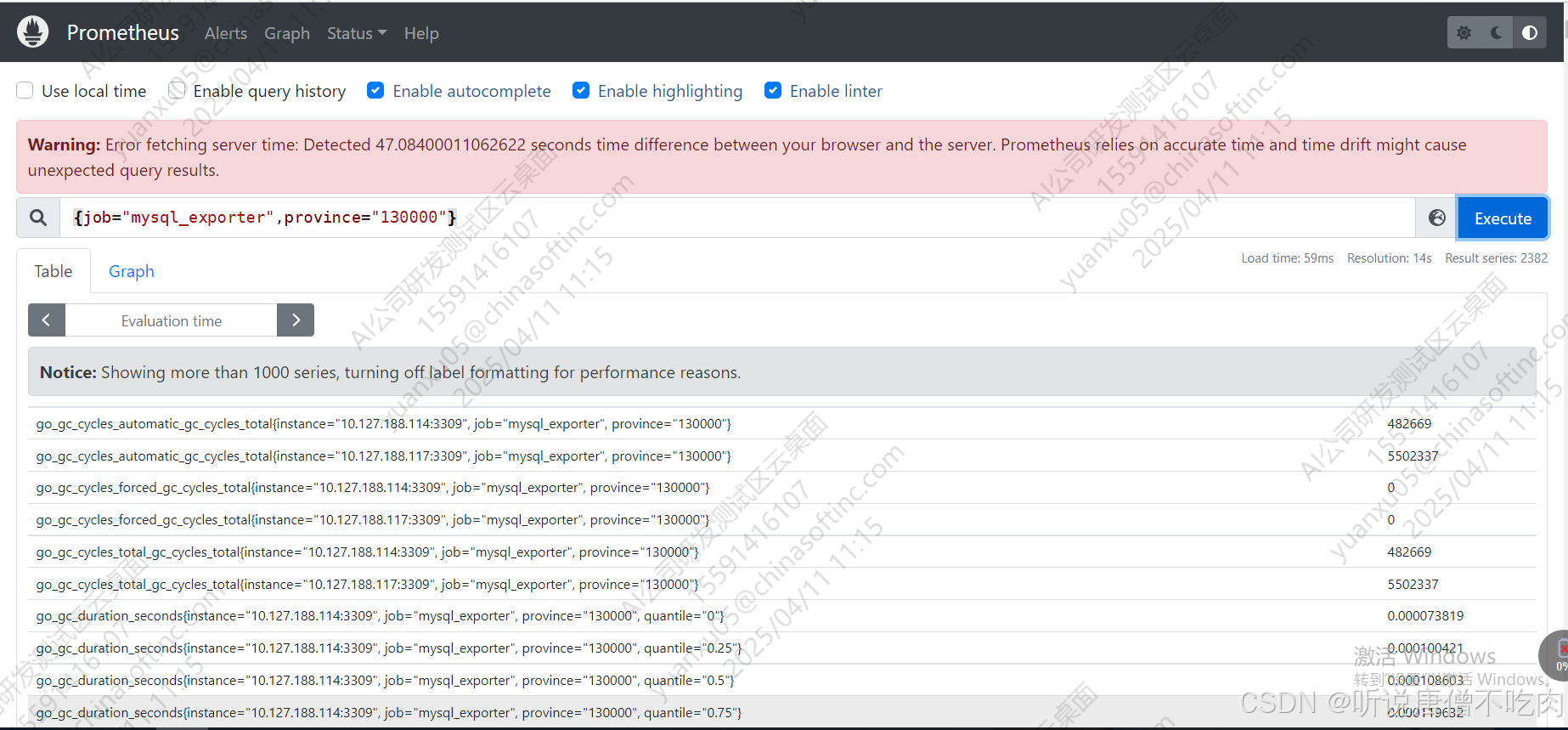Click first go_gc_cycles_automatic series for 10.127.188.114
This screenshot has height=730, width=1568.
[383, 423]
